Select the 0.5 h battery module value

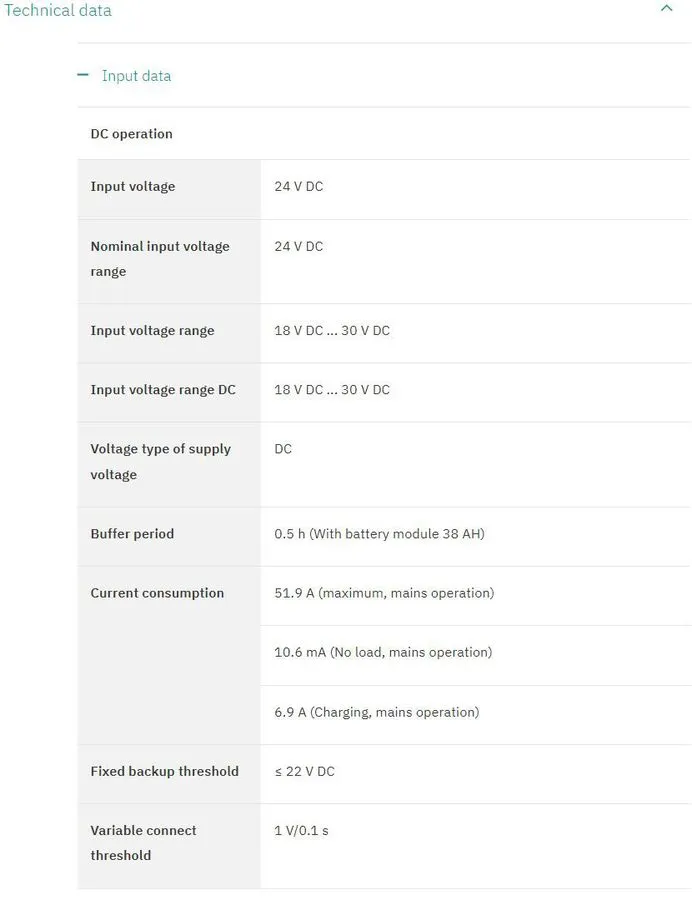click(379, 534)
